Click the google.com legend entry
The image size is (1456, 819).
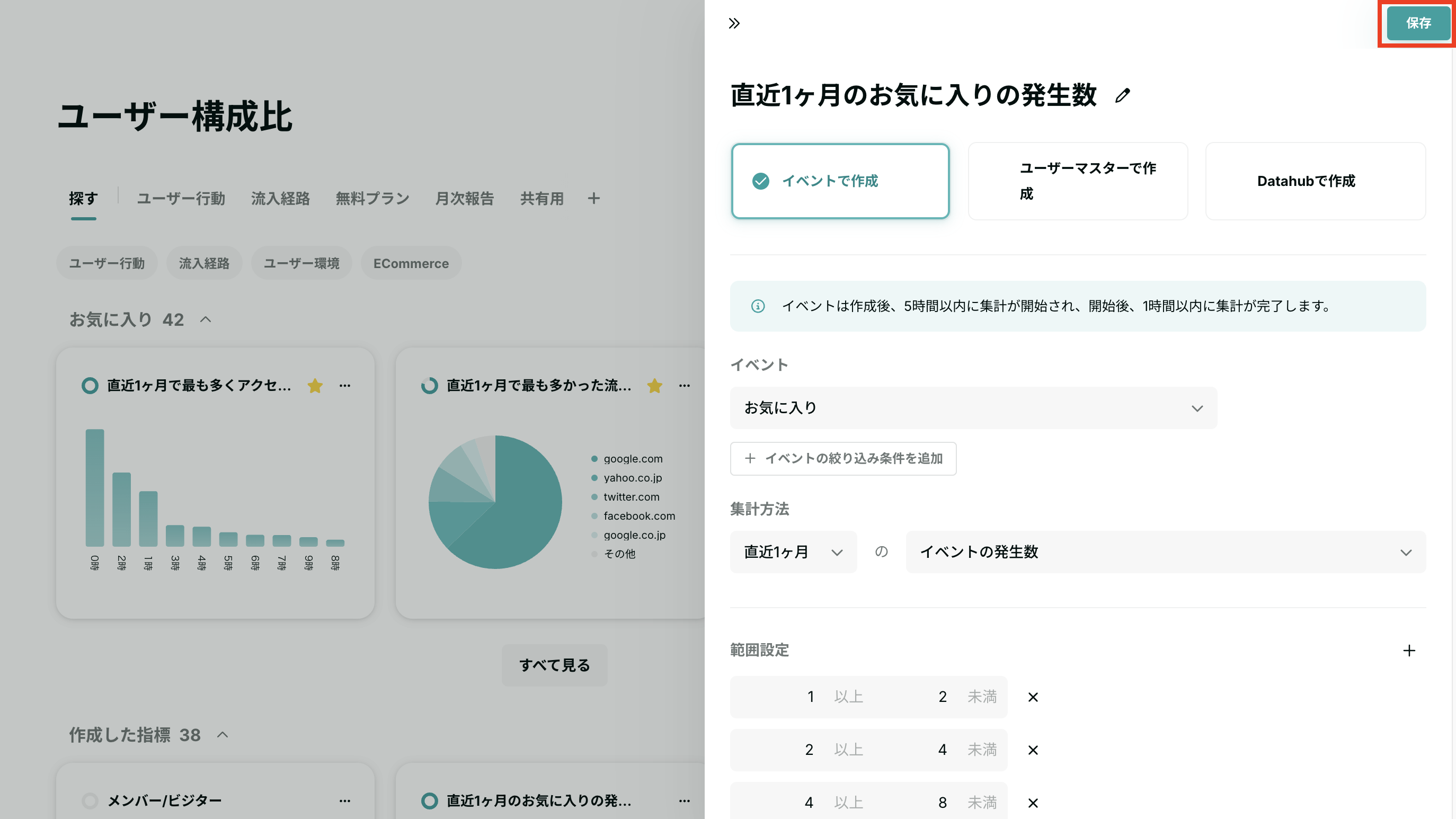tap(633, 459)
